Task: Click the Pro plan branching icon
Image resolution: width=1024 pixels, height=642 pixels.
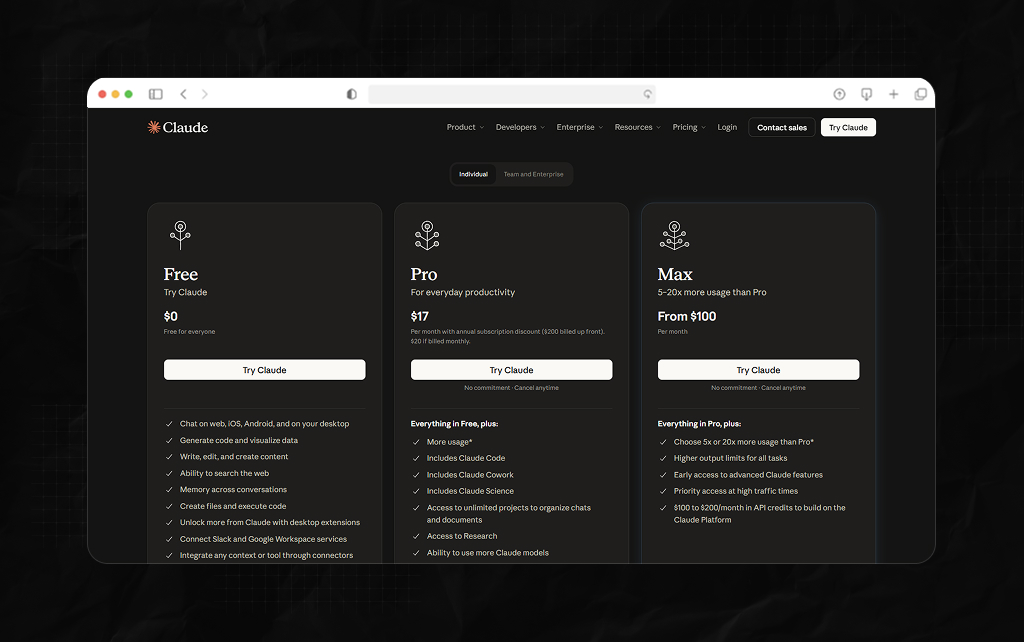Action: [427, 235]
